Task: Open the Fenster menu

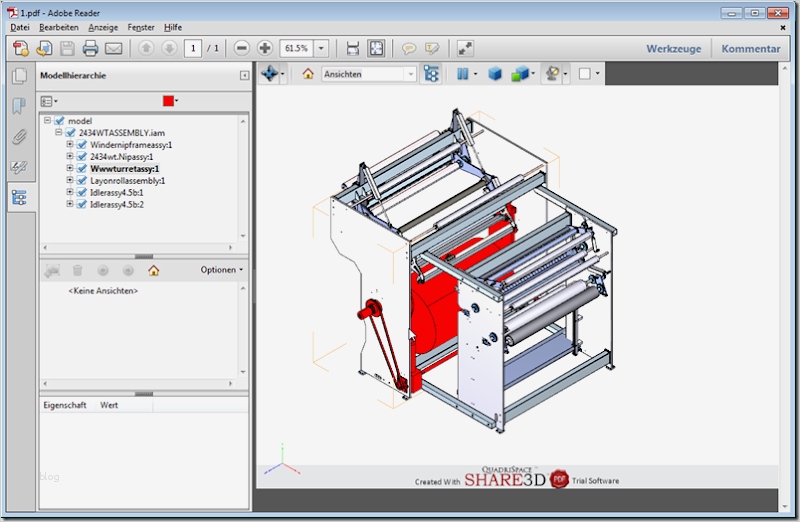Action: point(141,27)
